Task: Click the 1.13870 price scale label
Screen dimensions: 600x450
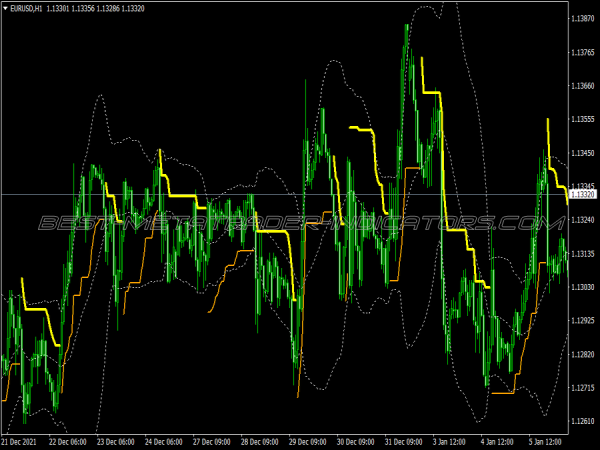Action: point(583,19)
